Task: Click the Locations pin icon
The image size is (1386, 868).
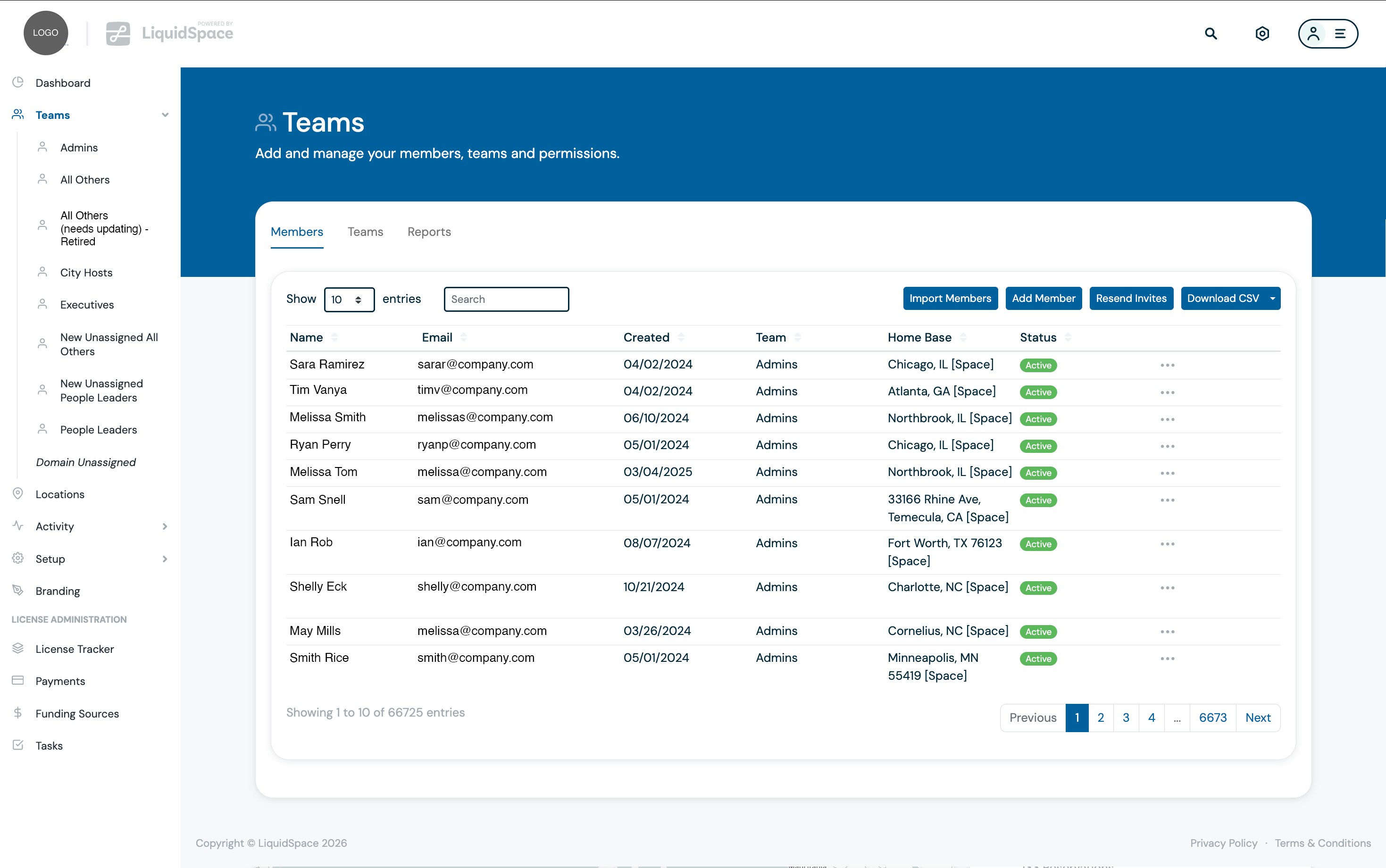Action: tap(18, 494)
